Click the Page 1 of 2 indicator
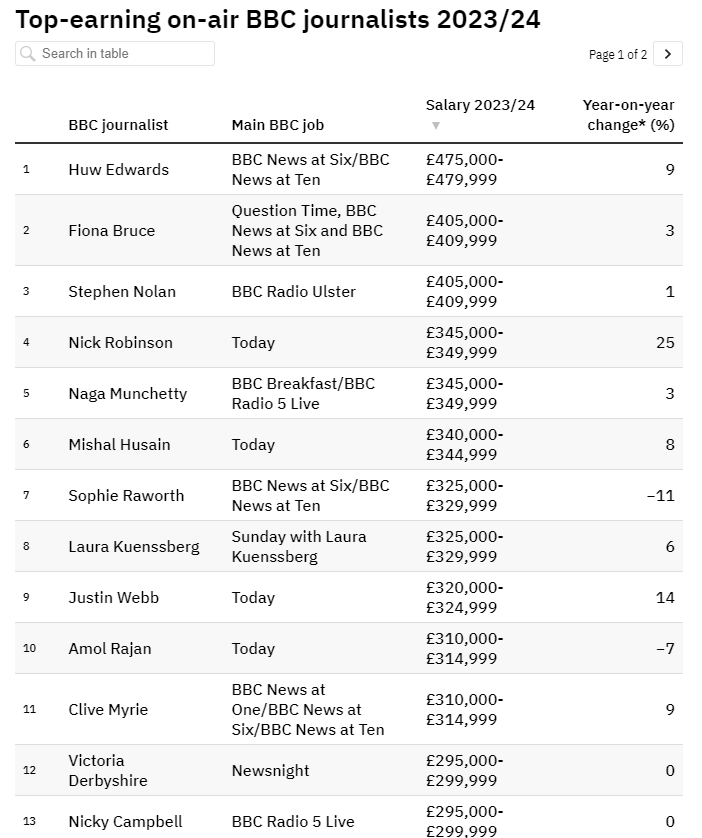Image resolution: width=702 pixels, height=838 pixels. click(x=617, y=55)
